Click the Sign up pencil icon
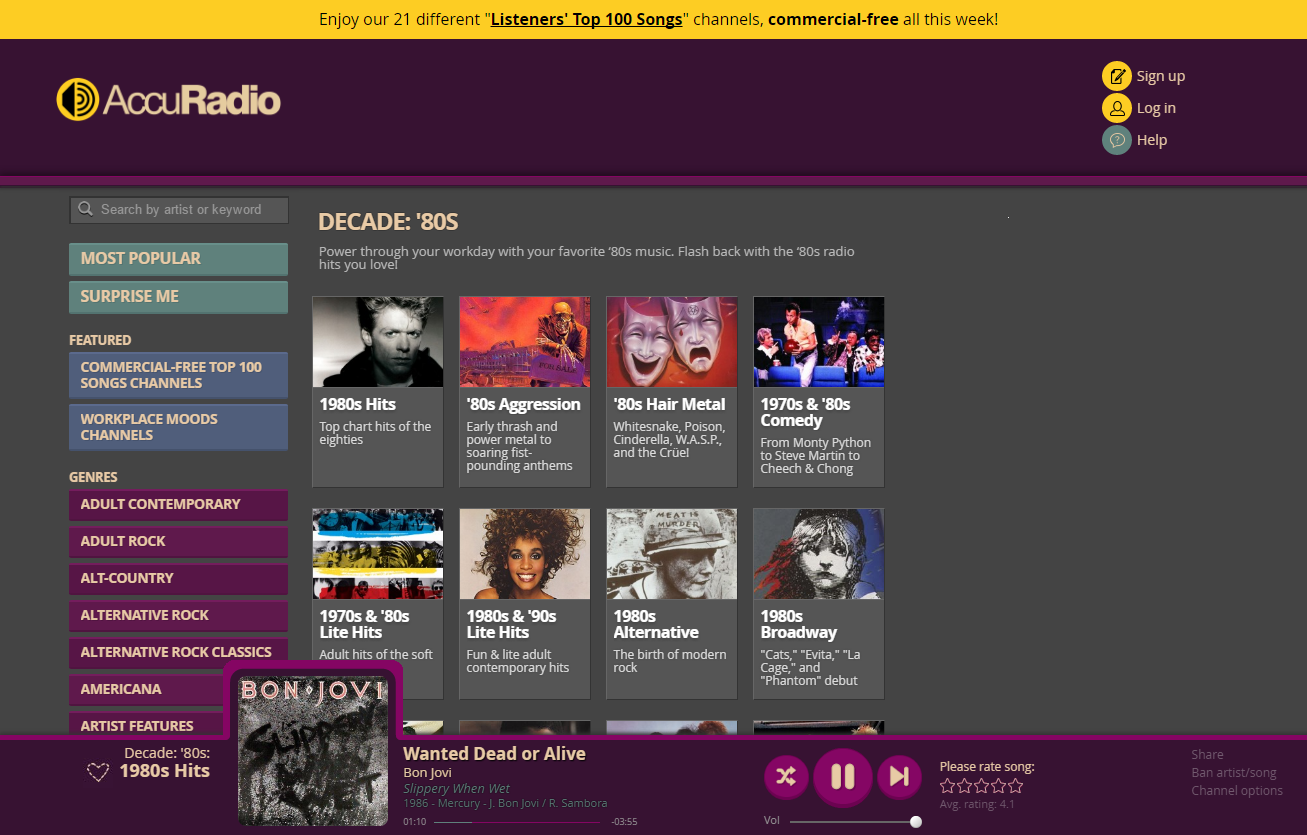Viewport: 1307px width, 835px height. tap(1116, 76)
